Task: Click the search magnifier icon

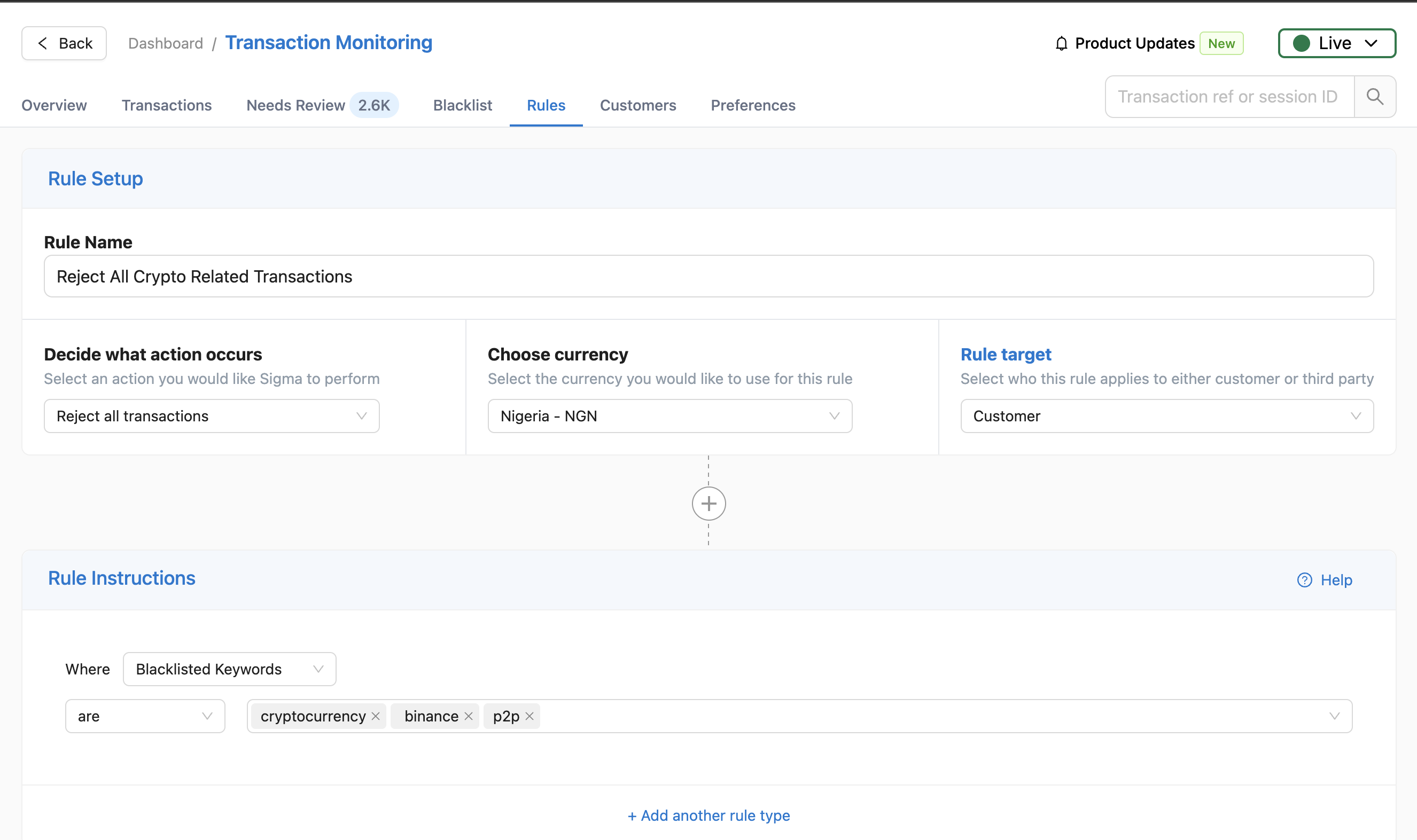Action: point(1375,97)
